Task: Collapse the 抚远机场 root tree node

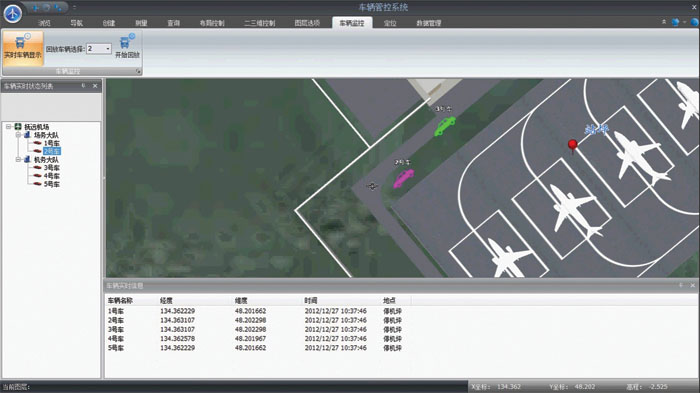Action: 8,127
